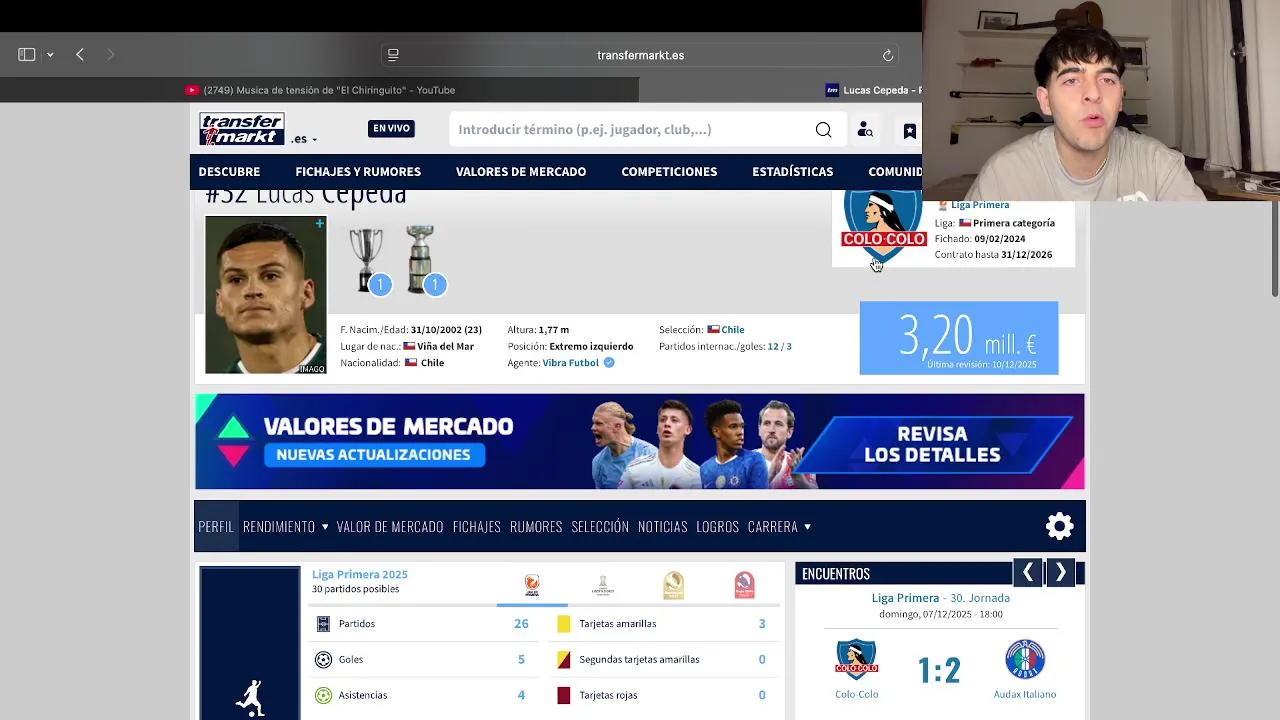This screenshot has height=720, width=1280.
Task: Click the Transfermarkt logo
Action: coord(242,129)
